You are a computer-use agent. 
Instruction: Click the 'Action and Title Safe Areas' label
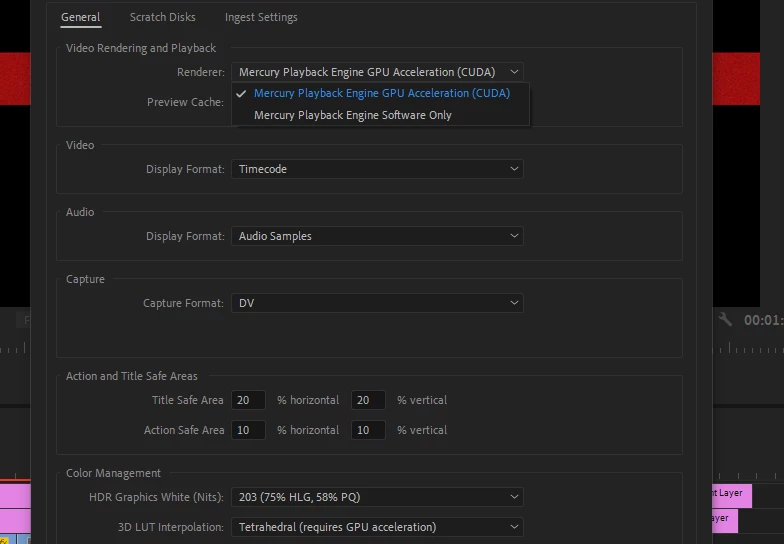(x=132, y=376)
